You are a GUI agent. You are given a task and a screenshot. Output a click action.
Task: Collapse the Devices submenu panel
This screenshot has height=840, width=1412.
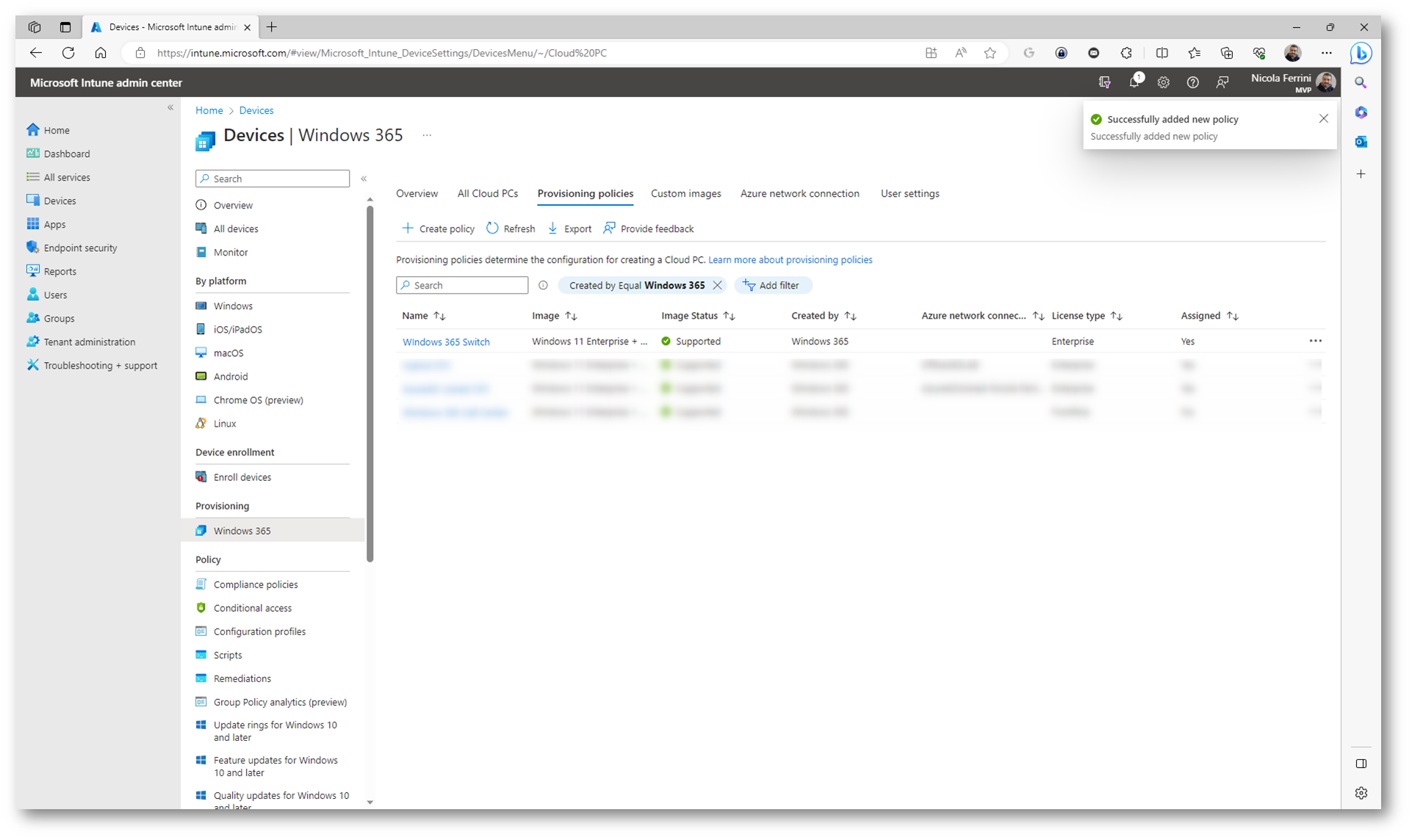tap(364, 178)
